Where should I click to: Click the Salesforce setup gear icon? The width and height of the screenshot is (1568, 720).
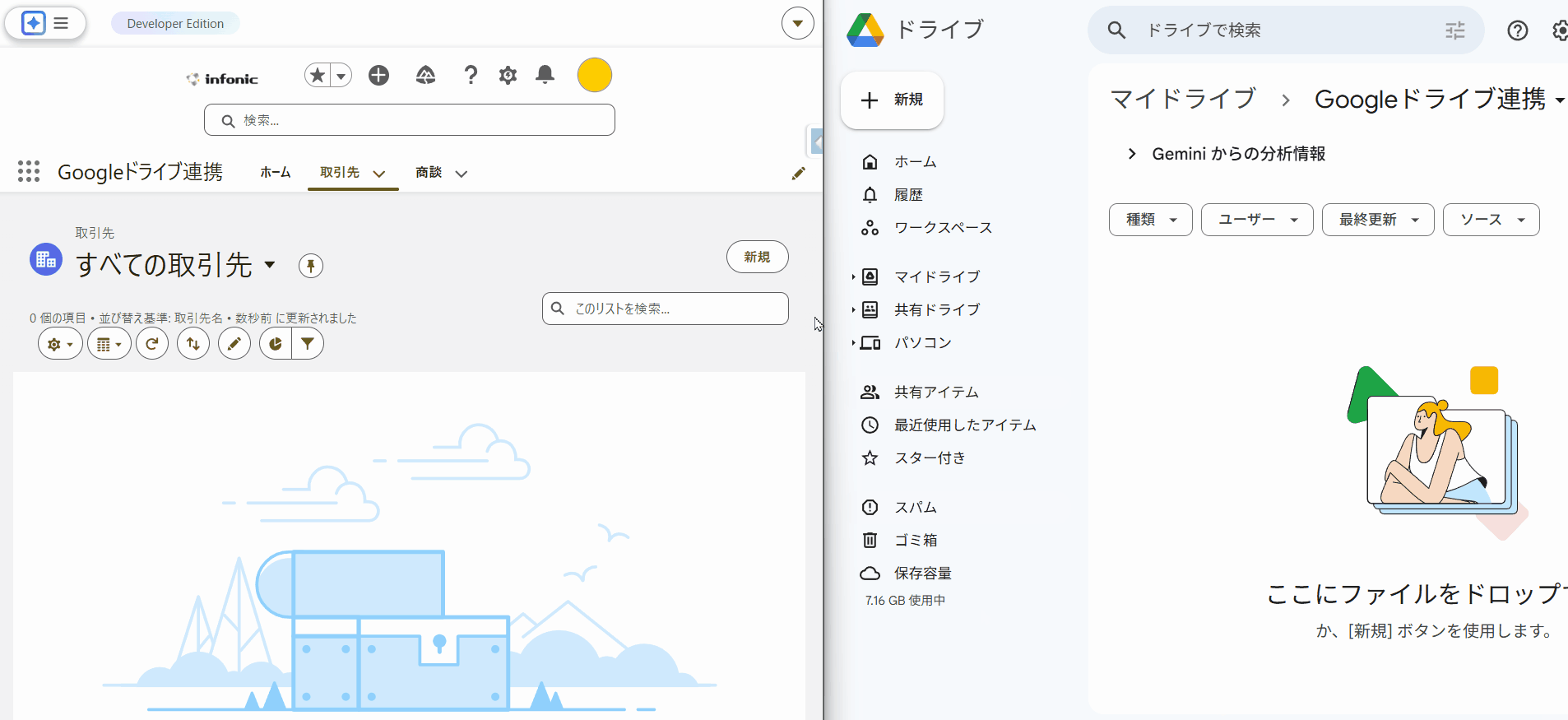pos(508,76)
